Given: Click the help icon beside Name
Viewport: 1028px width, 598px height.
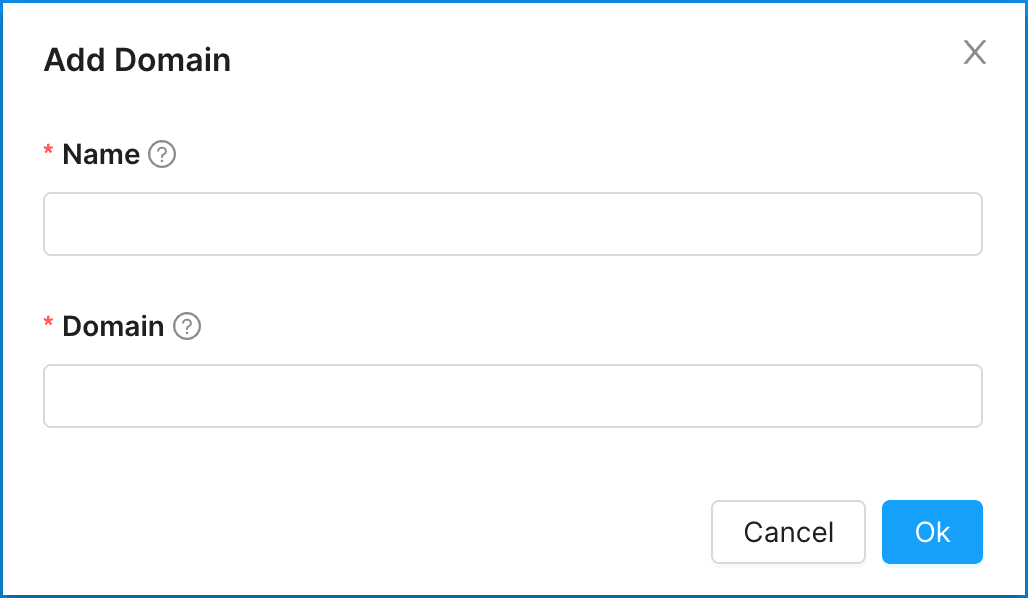Looking at the screenshot, I should (162, 155).
